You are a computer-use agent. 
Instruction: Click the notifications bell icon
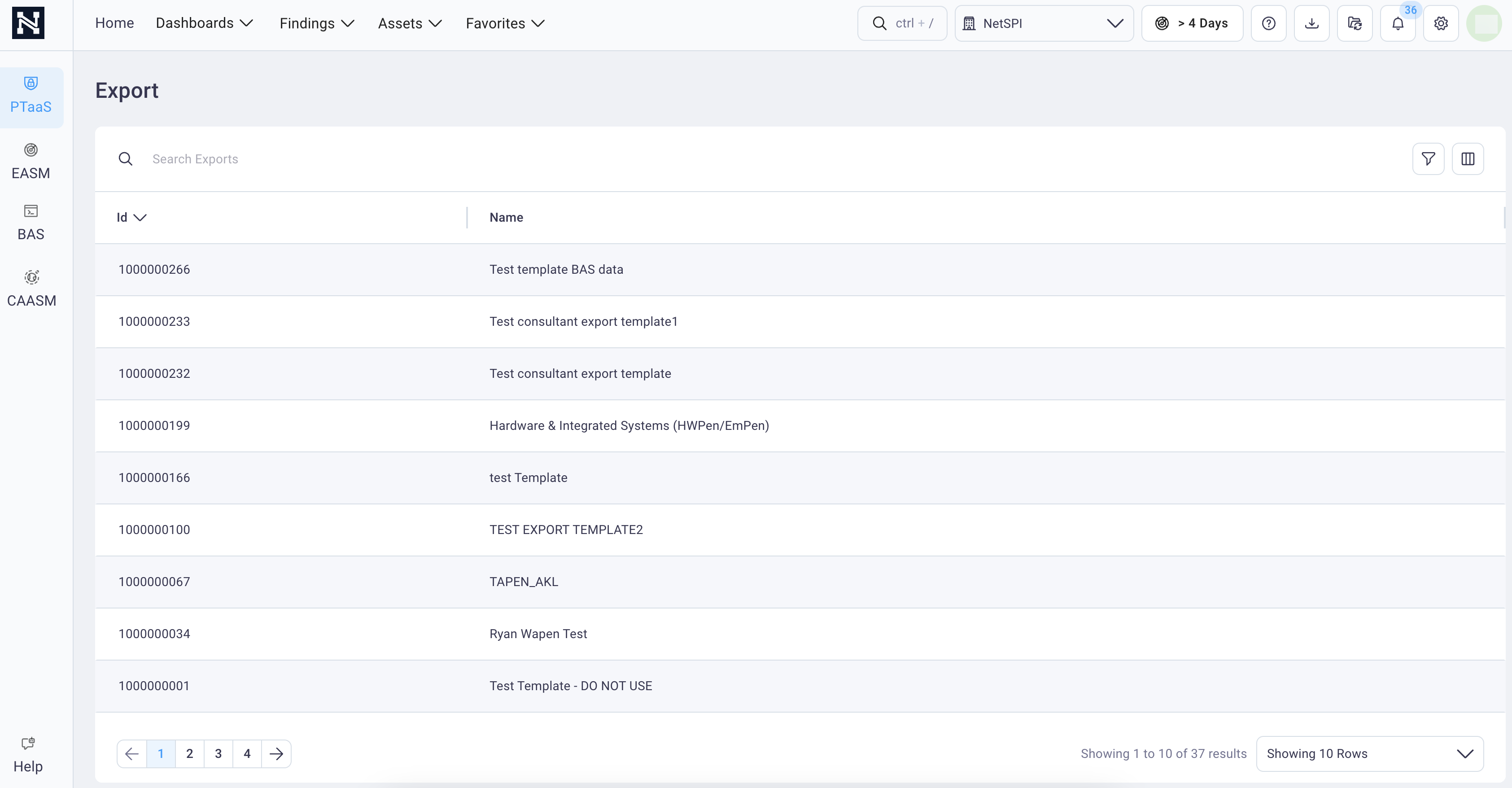tap(1398, 23)
